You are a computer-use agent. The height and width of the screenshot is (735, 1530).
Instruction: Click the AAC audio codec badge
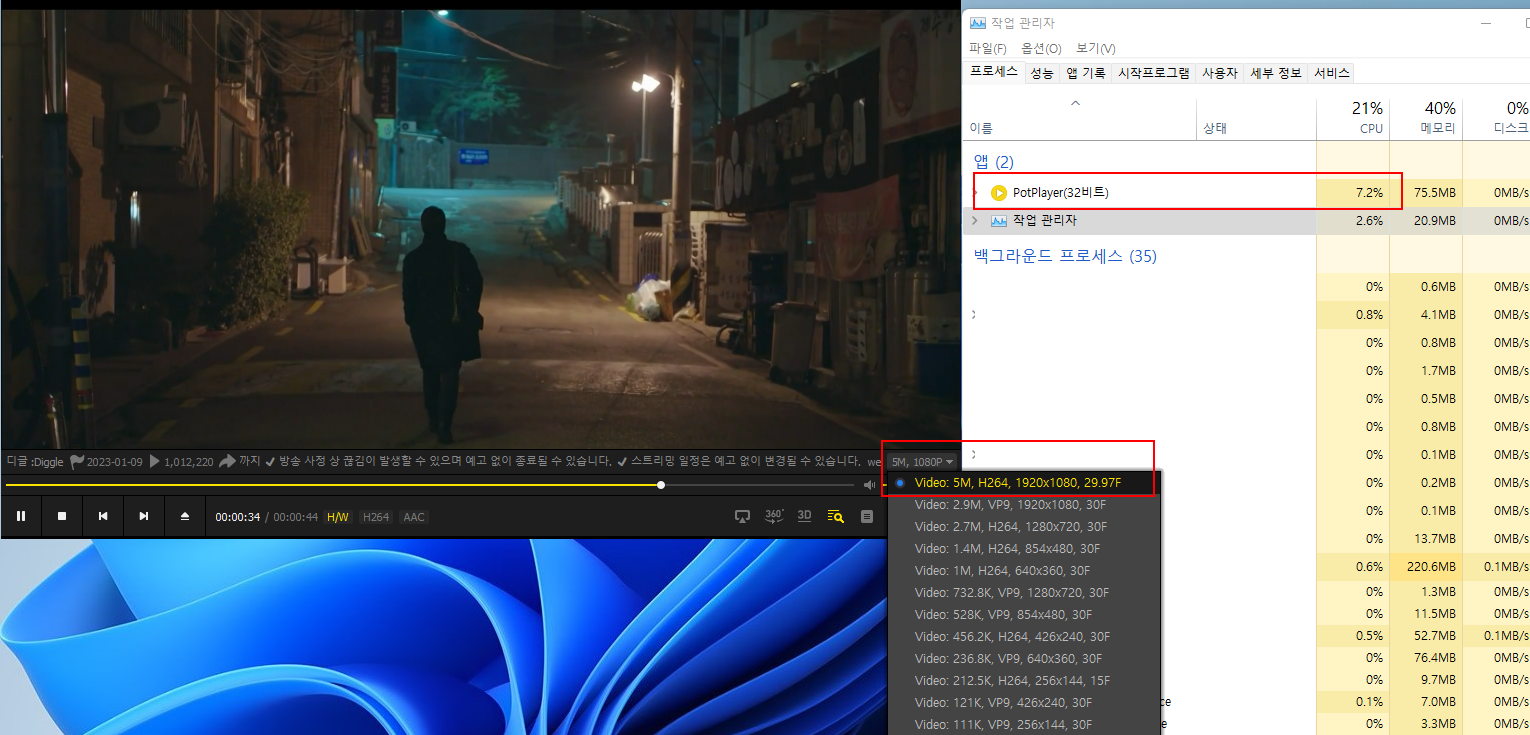[x=414, y=517]
